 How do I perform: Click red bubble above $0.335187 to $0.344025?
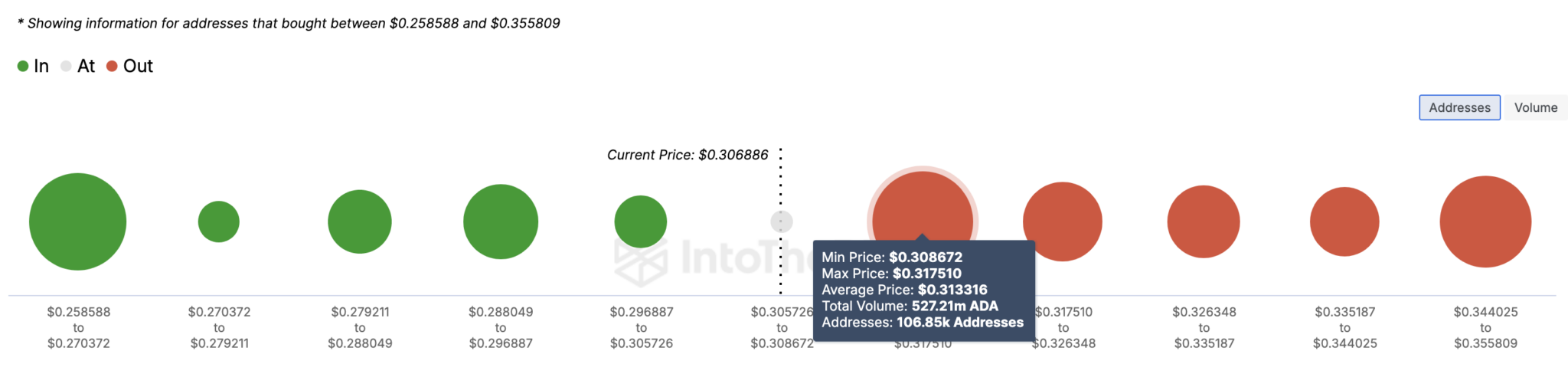coord(1344,221)
